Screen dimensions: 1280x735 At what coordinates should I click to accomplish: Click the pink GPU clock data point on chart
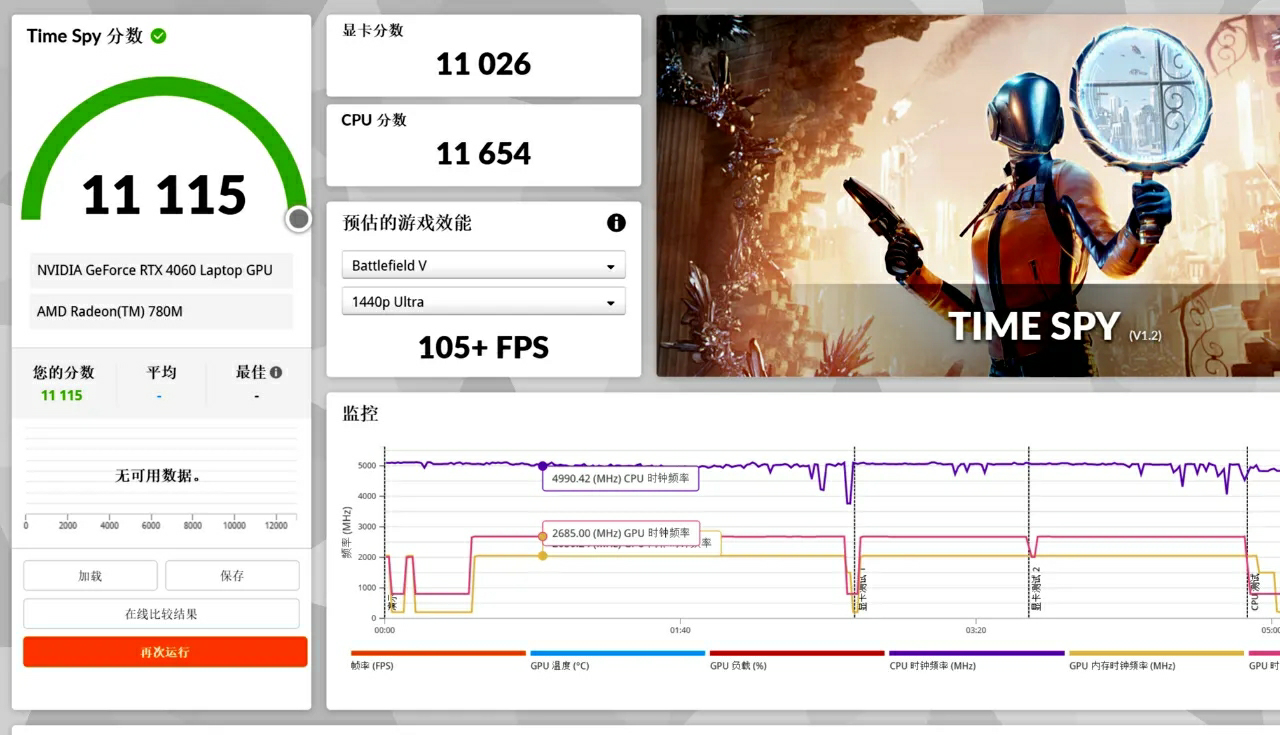(543, 537)
